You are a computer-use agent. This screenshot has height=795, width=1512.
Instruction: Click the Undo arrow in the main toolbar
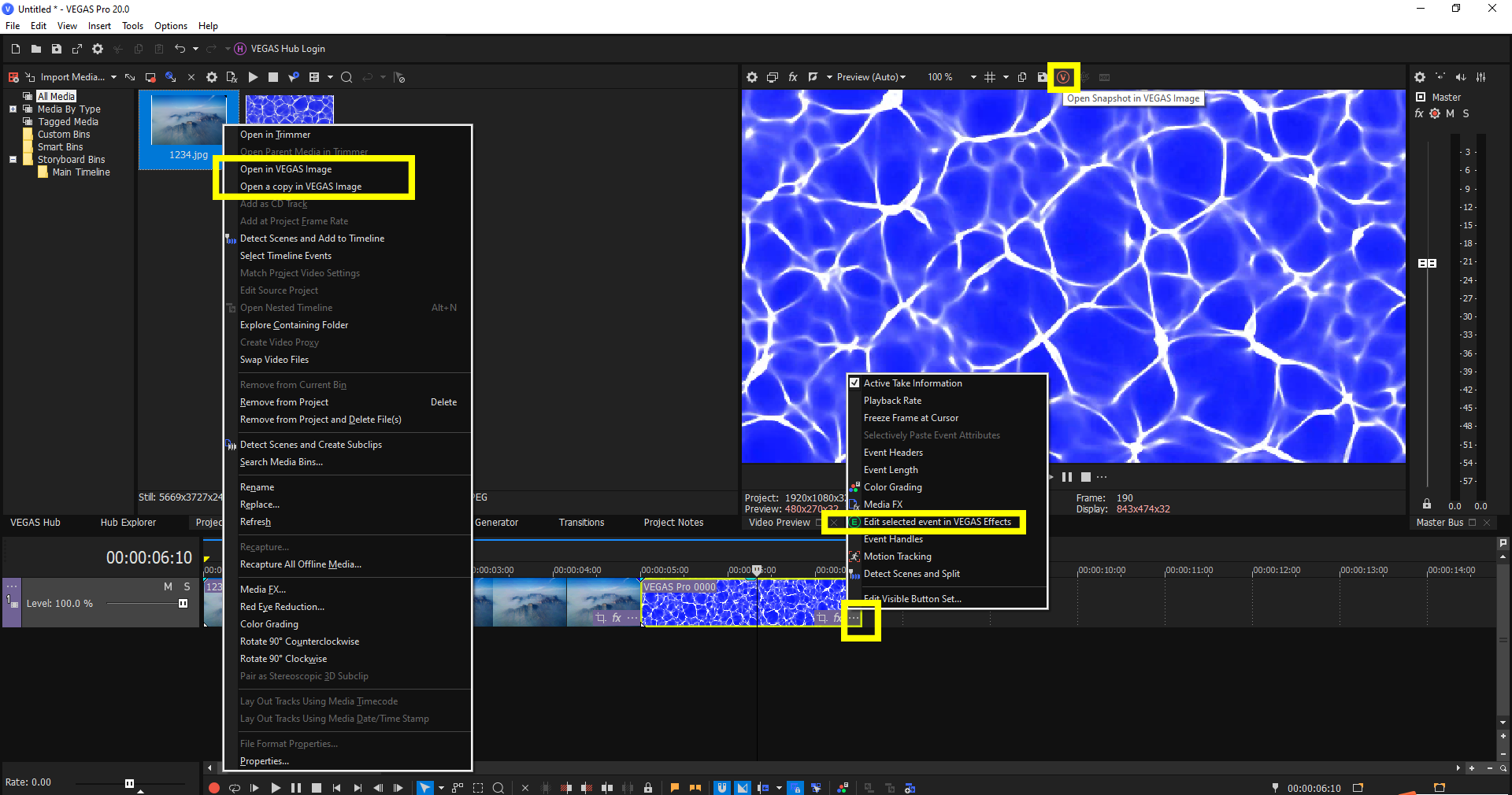coord(180,49)
